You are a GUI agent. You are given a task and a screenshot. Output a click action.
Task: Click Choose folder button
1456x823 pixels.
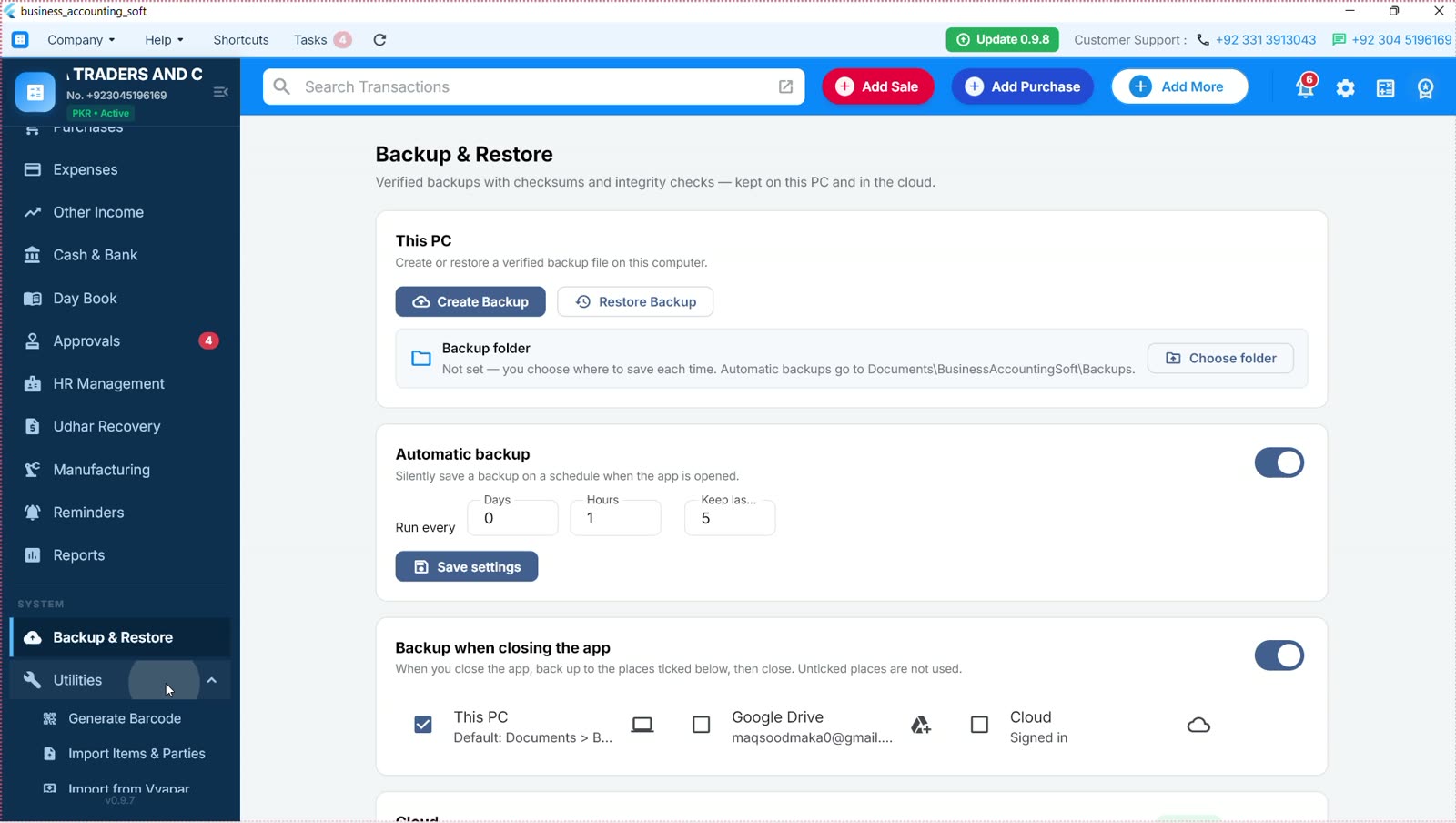click(1220, 358)
